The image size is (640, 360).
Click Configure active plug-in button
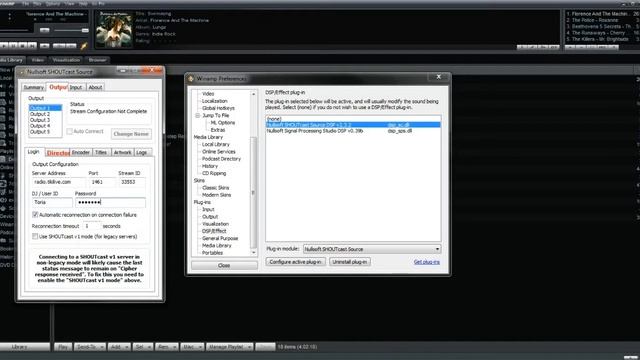tap(295, 262)
